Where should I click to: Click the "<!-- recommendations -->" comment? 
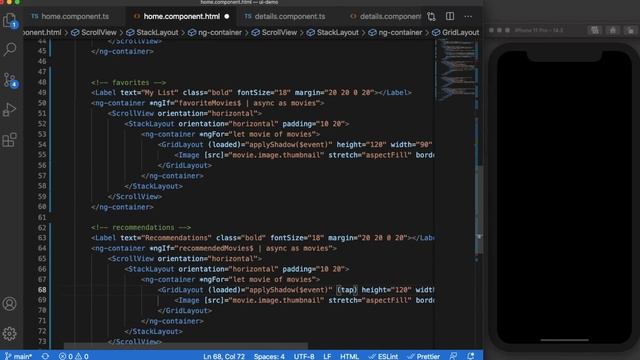(141, 227)
